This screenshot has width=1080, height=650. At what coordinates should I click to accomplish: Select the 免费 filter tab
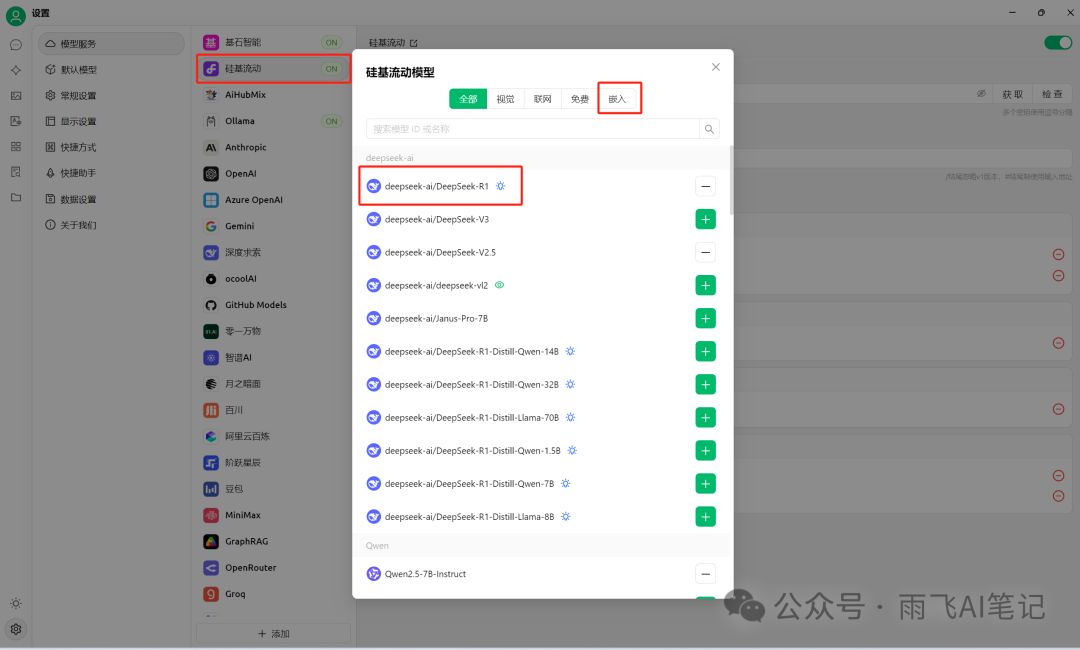point(580,99)
